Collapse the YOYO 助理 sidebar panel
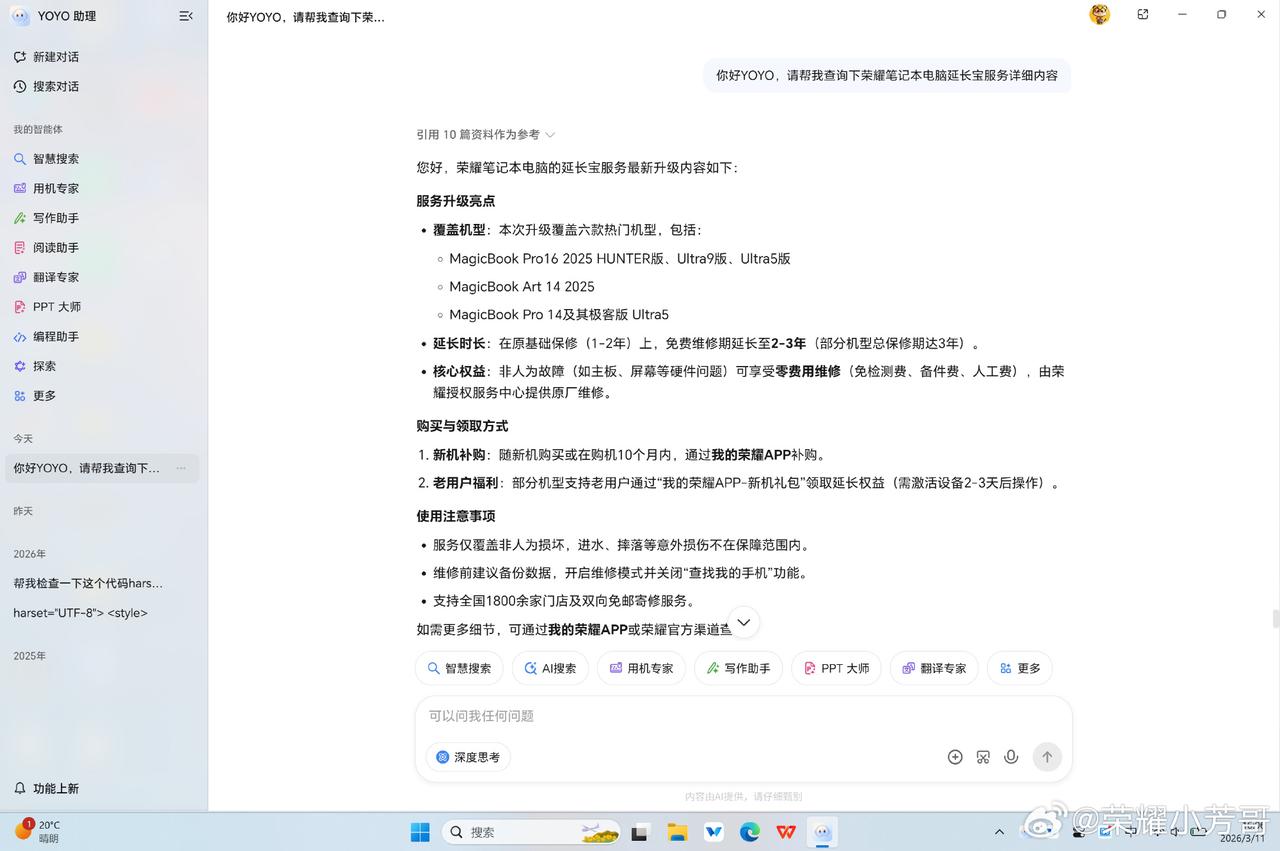Screen dimensions: 1280x851 (186, 16)
